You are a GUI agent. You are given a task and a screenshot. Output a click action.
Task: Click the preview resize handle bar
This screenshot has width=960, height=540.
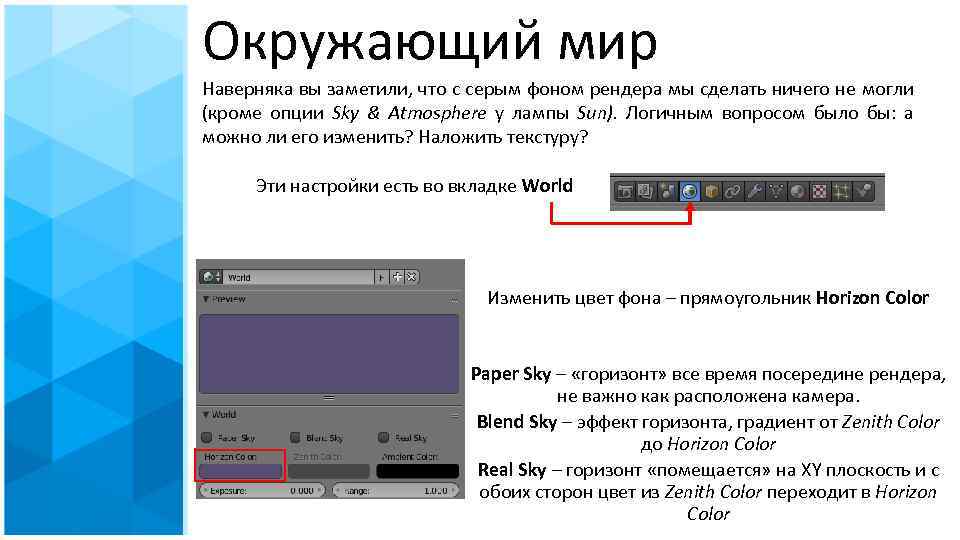[x=329, y=397]
